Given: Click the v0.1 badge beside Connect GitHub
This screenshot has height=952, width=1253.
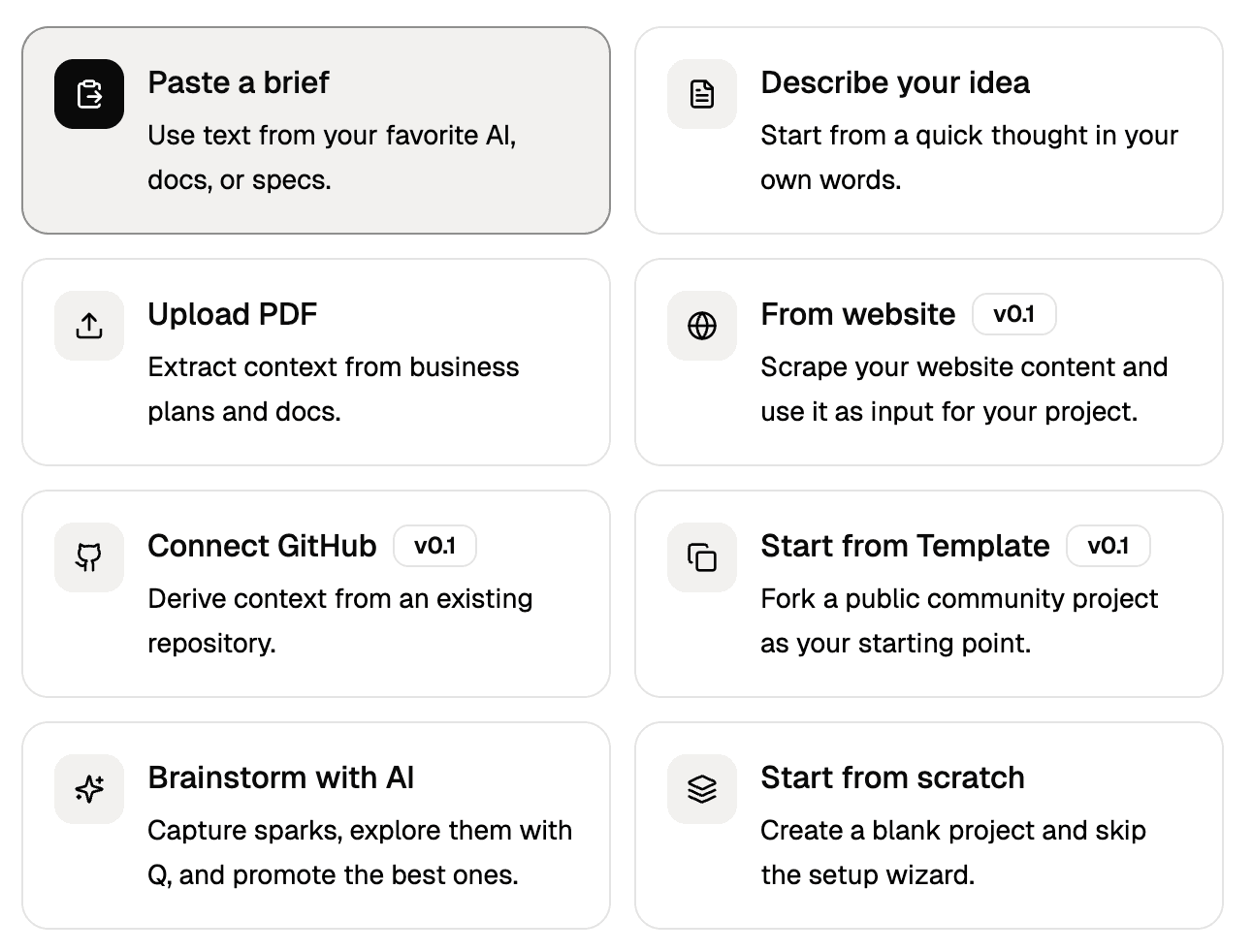Looking at the screenshot, I should point(434,546).
